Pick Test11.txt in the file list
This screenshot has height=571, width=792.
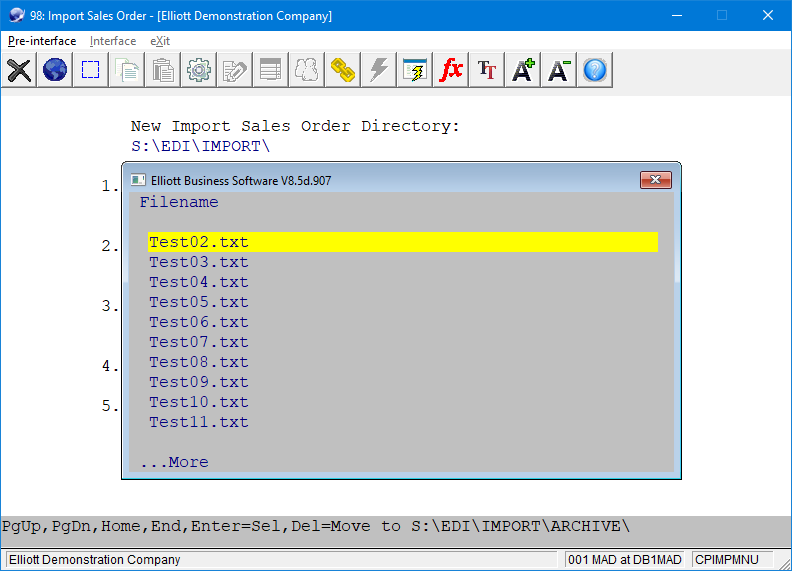click(x=199, y=422)
